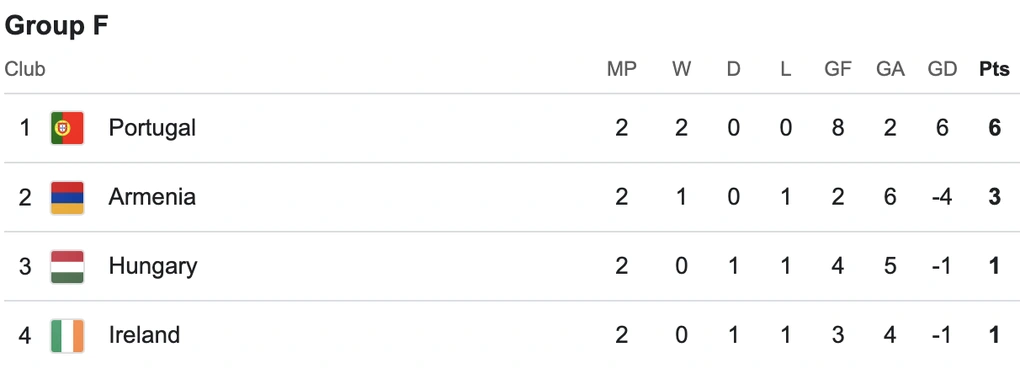
Task: Open the Armenia team link
Action: point(152,197)
